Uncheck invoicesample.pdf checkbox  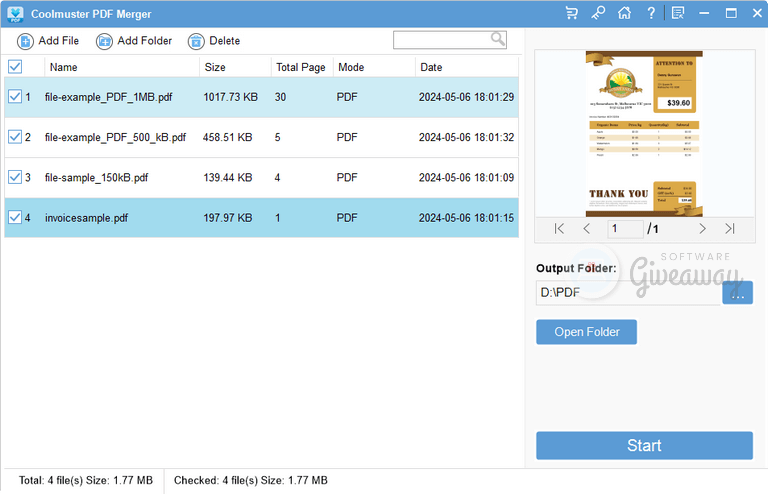[15, 217]
